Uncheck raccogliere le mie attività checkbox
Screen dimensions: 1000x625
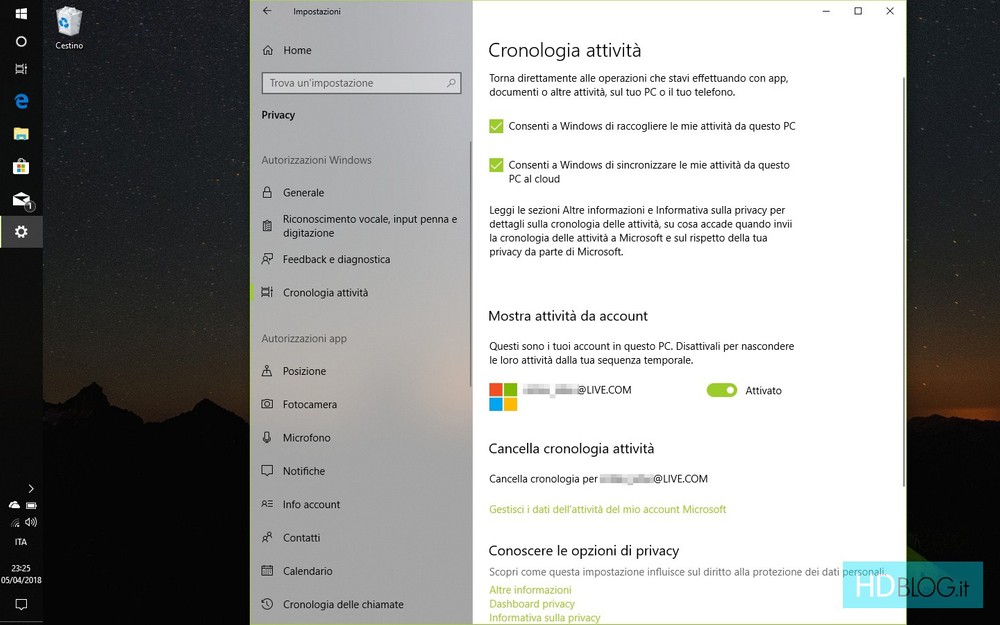[496, 126]
